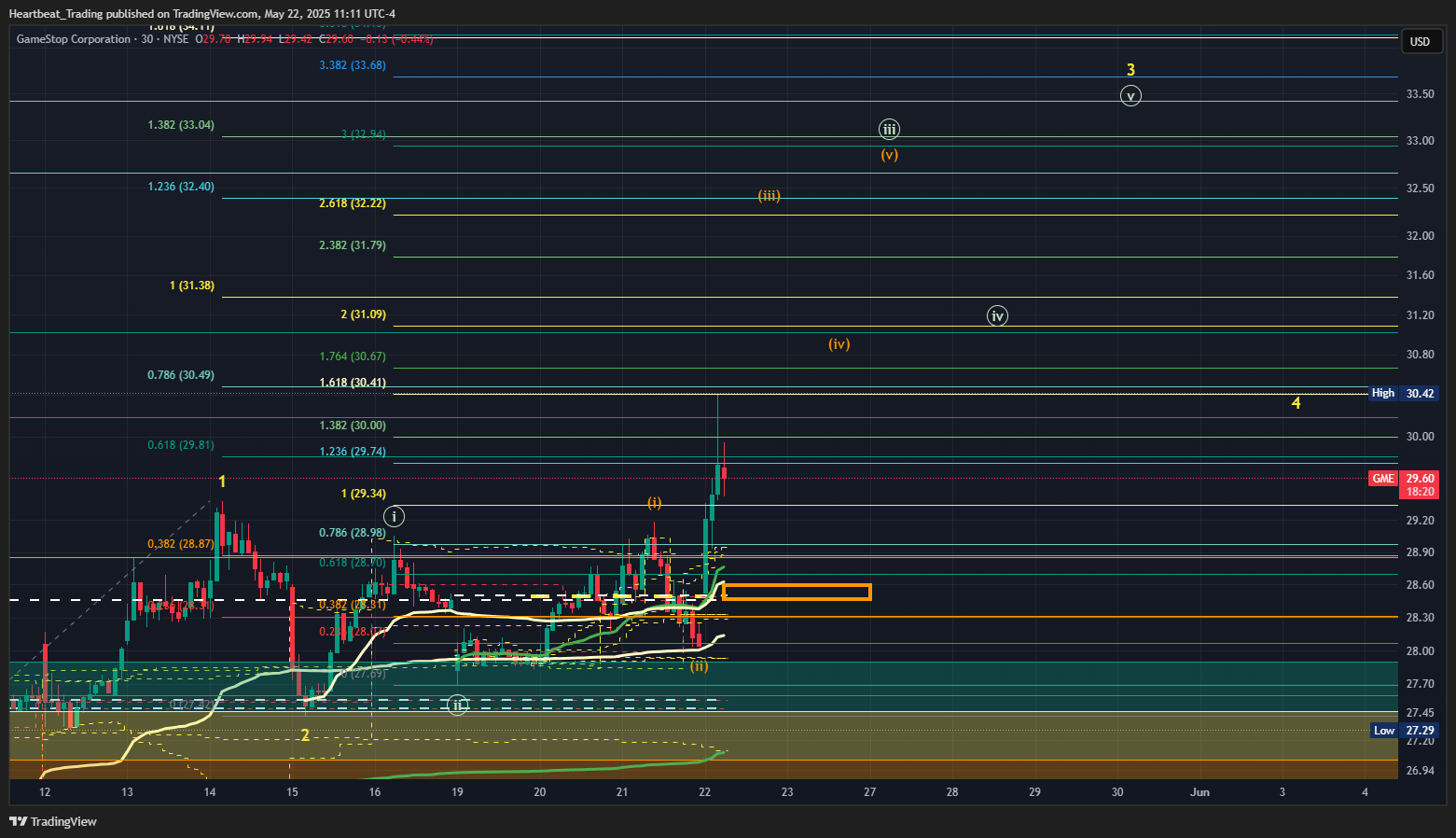Click the 1.236 (32.40) Fibonacci label
Screen dimensions: 1456x838
[x=181, y=187]
